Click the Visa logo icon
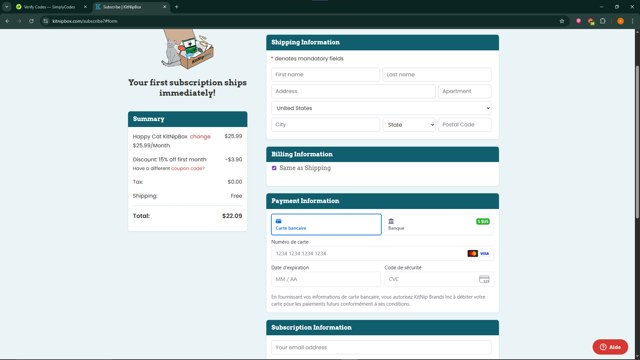Image resolution: width=640 pixels, height=360 pixels. point(484,253)
